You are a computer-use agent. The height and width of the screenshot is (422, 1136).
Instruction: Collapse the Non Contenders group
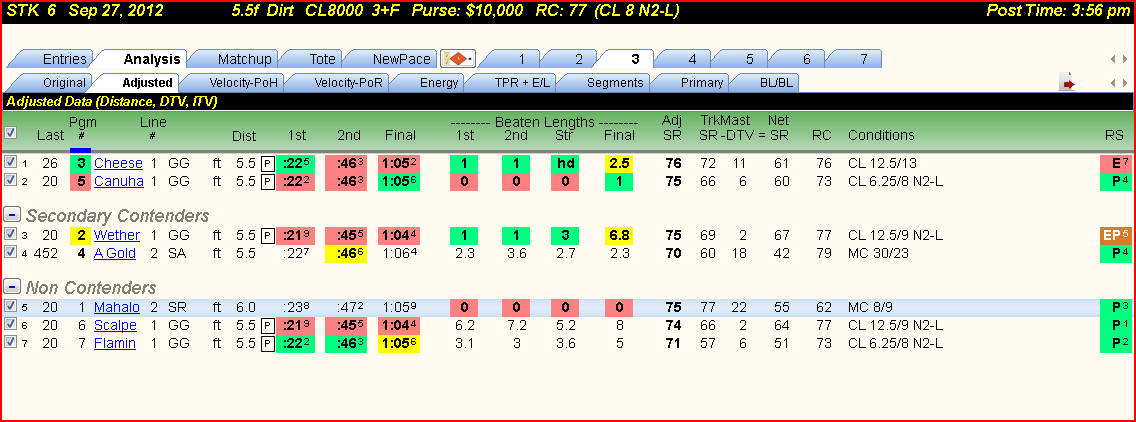pyautogui.click(x=12, y=286)
